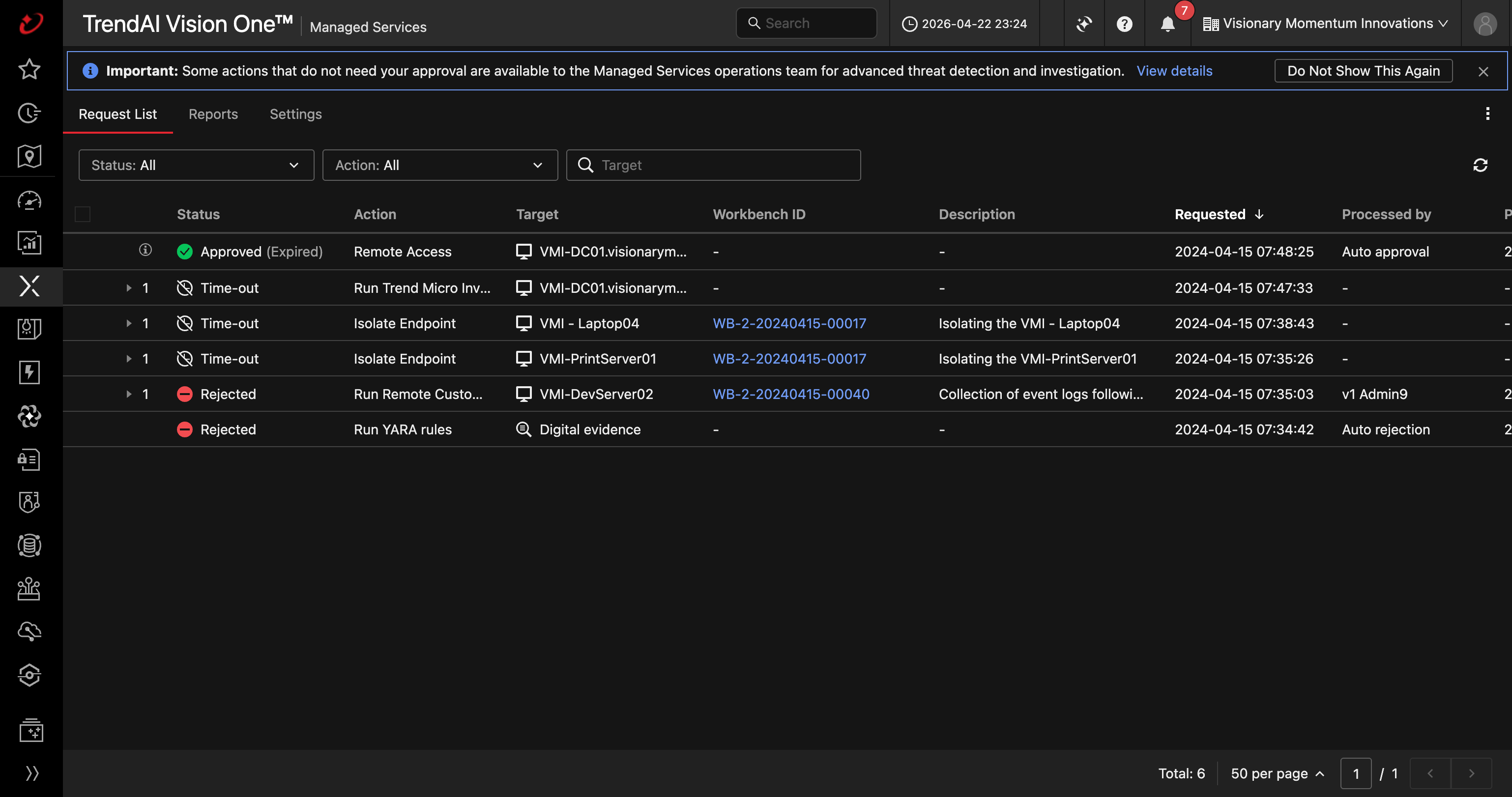Open the cloud sidebar icon

coord(29,631)
